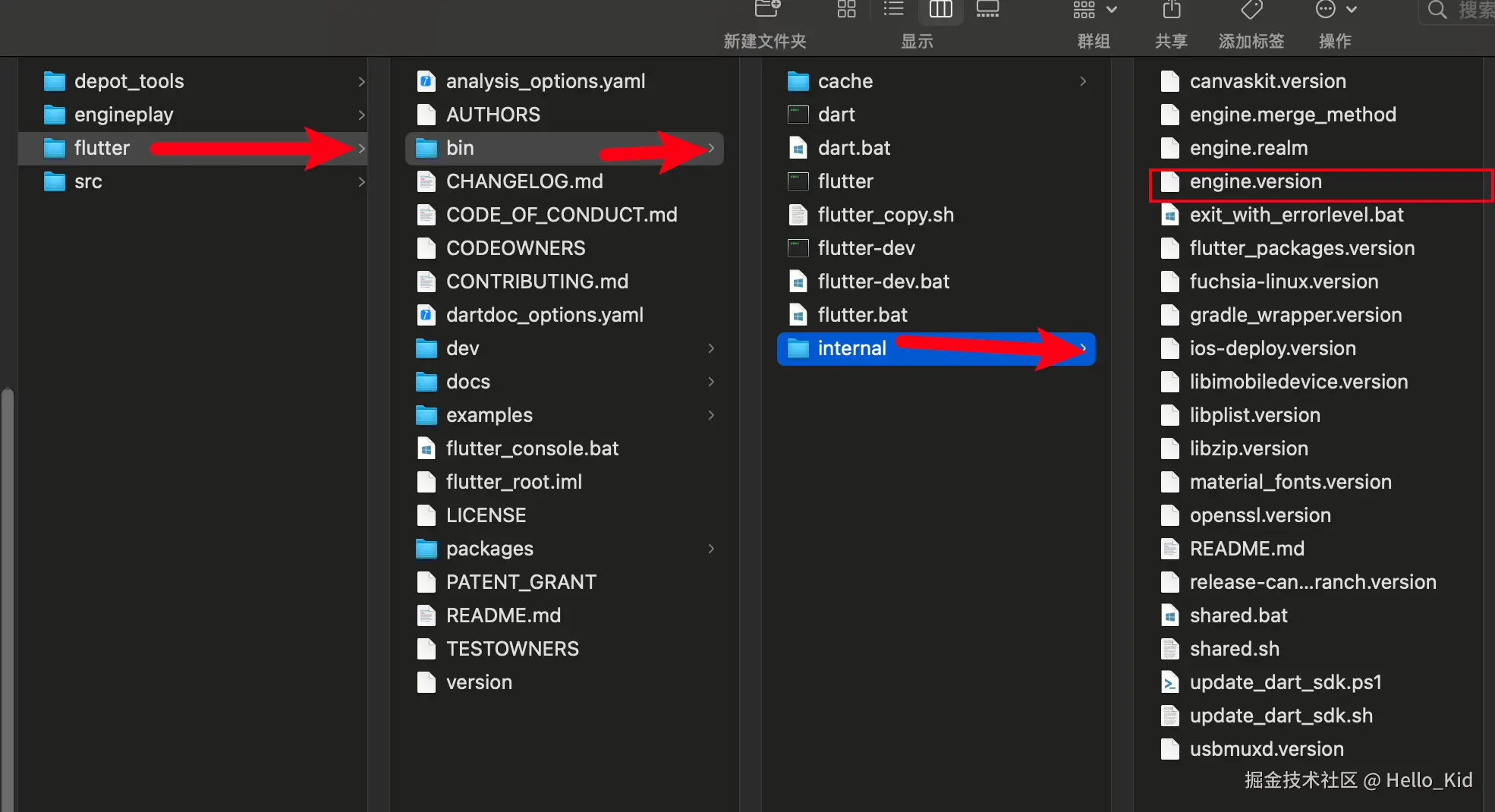Select the TESTOWNERS file name
1495x812 pixels.
512,649
